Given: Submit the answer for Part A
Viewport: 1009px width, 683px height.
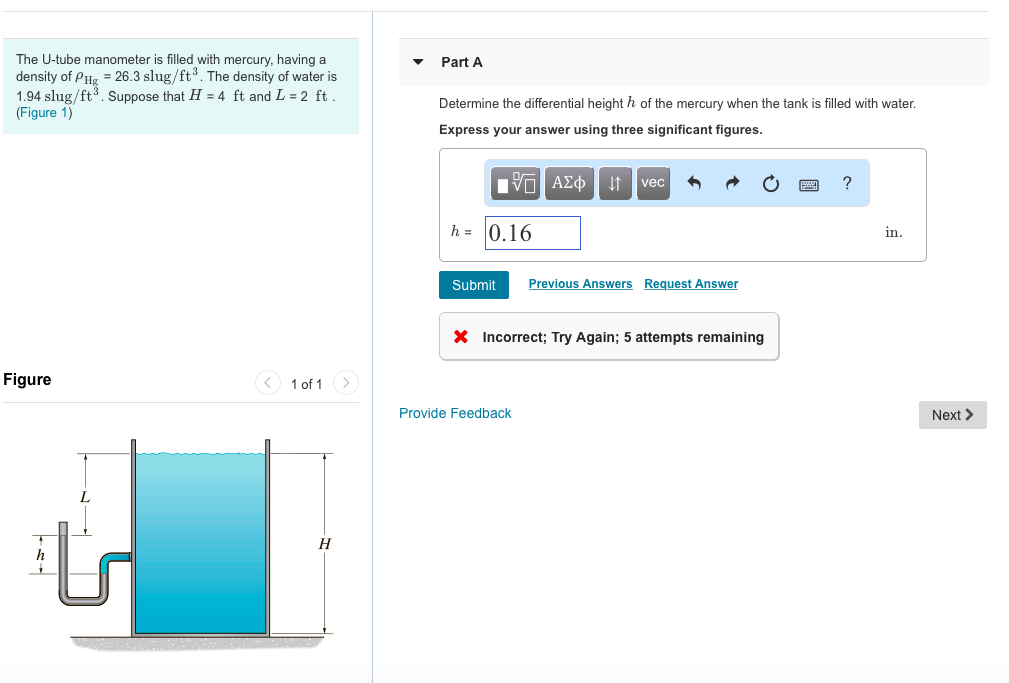Looking at the screenshot, I should [x=473, y=285].
